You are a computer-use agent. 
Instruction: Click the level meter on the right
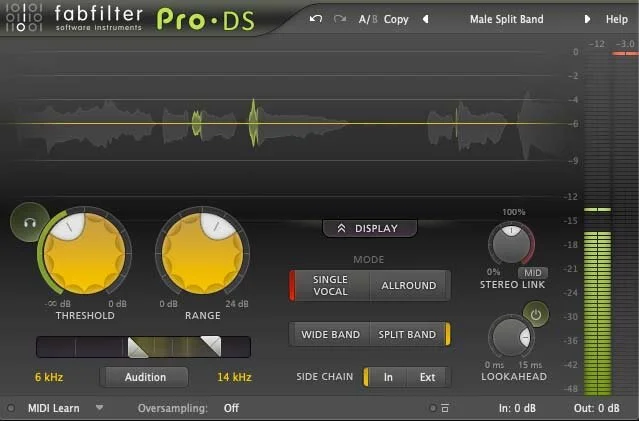610,222
